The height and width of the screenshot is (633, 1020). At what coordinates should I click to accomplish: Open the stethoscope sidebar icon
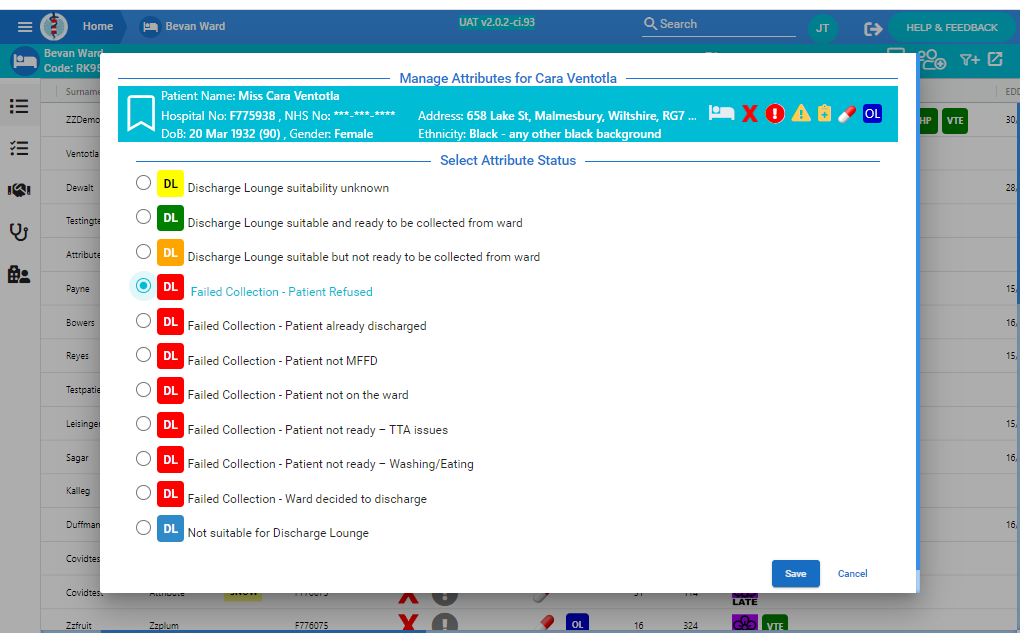(19, 232)
